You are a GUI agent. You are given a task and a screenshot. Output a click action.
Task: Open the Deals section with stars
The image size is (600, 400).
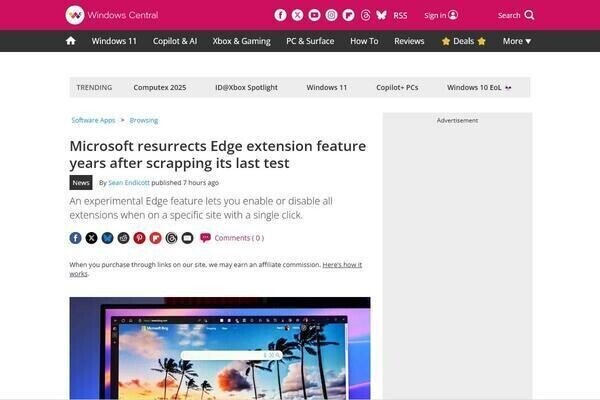pyautogui.click(x=463, y=41)
